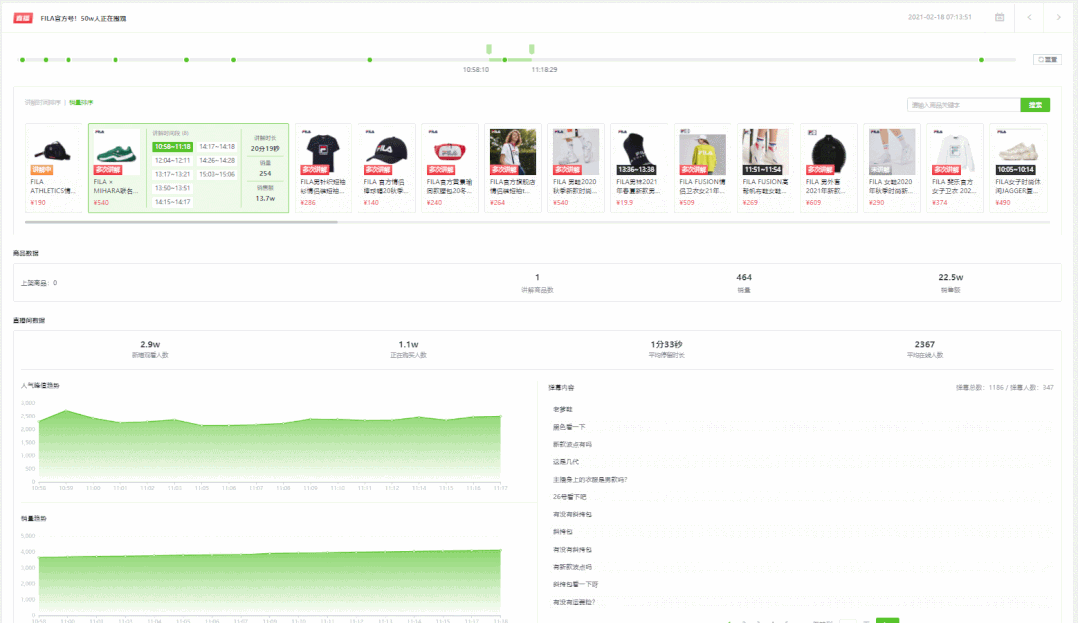Select the left green range handle on timeline
1078x623 pixels.
click(489, 49)
